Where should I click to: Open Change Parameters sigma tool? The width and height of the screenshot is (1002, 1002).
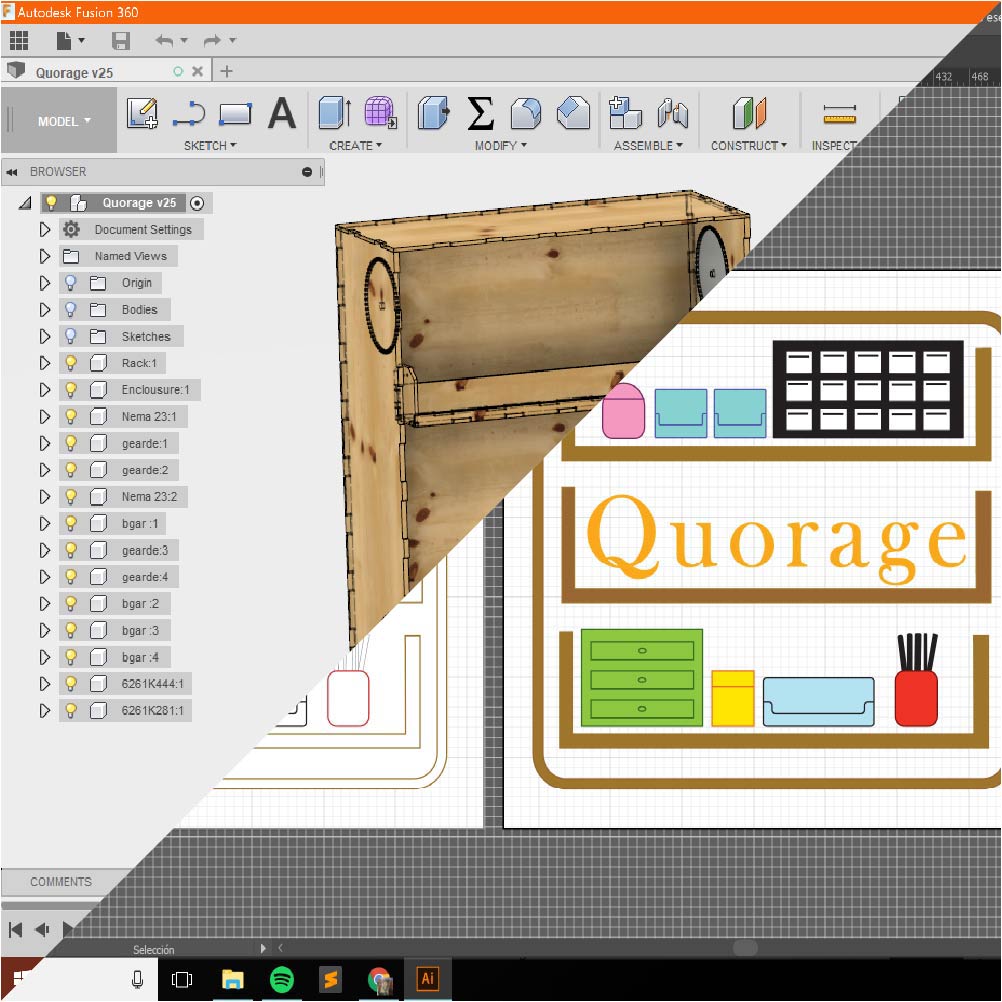pos(481,113)
